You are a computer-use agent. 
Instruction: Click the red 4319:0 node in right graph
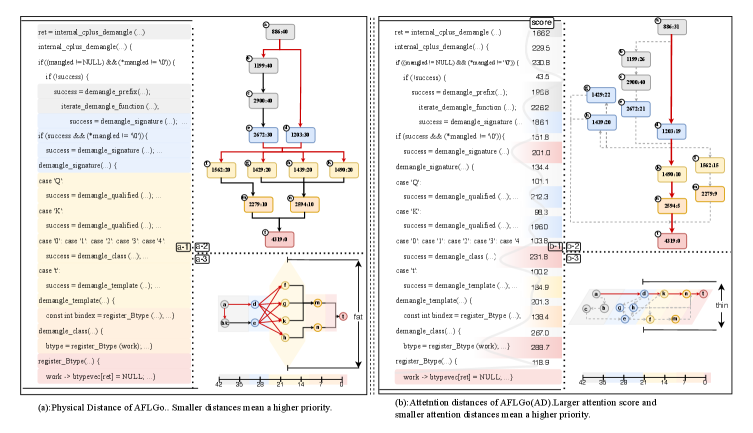click(671, 240)
